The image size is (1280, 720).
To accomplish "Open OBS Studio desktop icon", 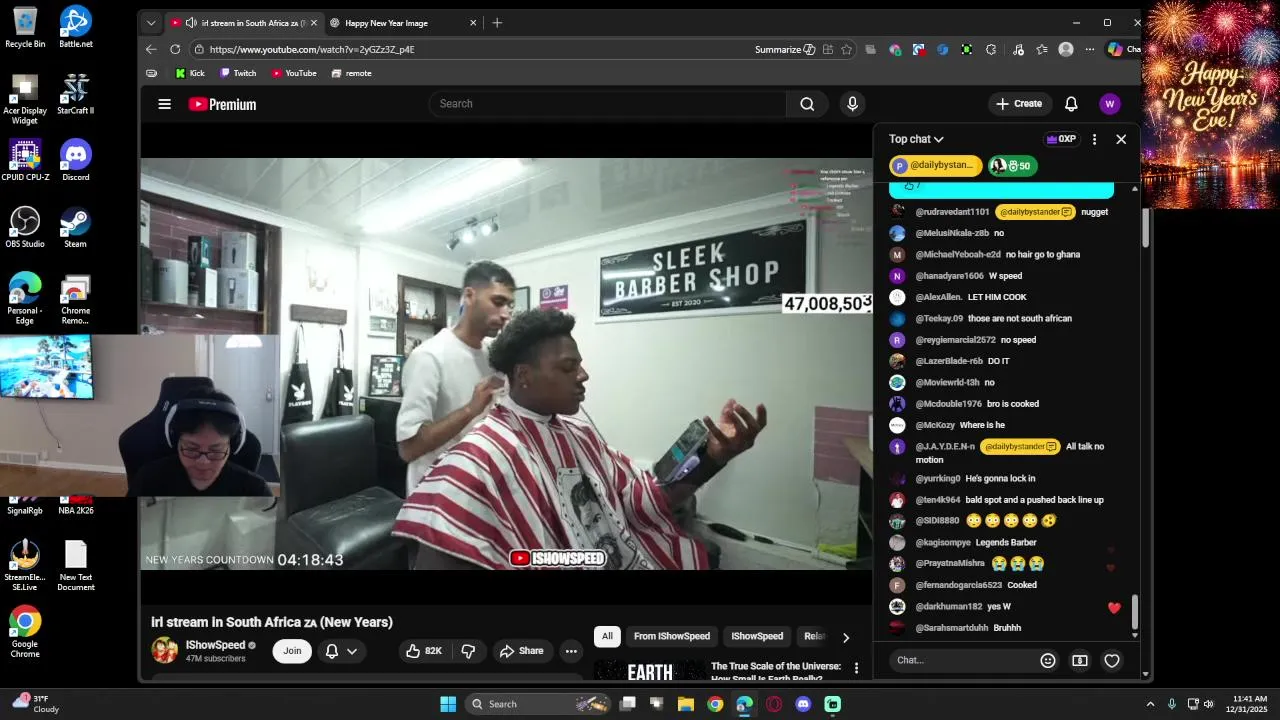I will point(25,227).
